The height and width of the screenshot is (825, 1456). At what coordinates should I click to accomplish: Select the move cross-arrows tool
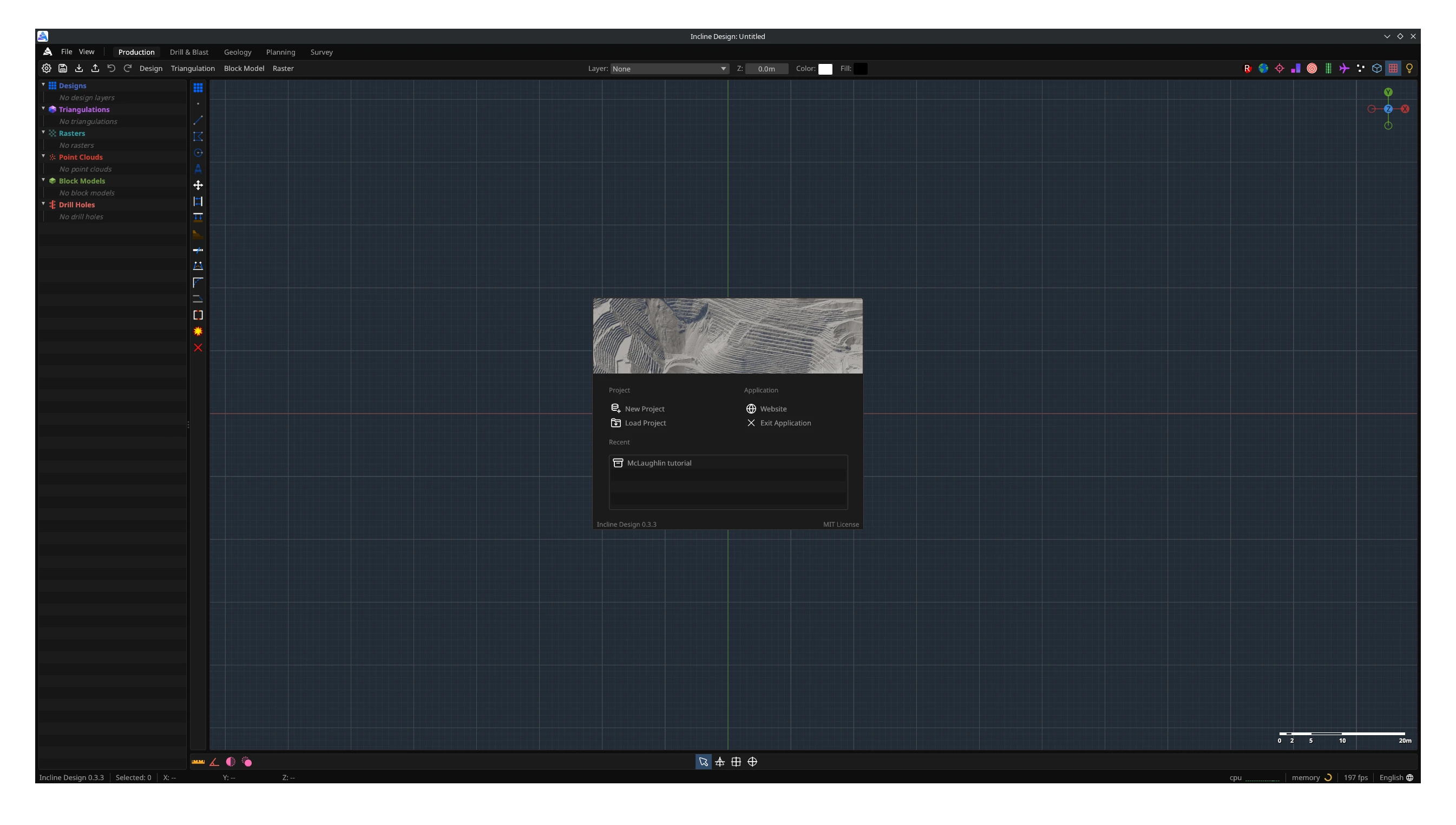198,185
